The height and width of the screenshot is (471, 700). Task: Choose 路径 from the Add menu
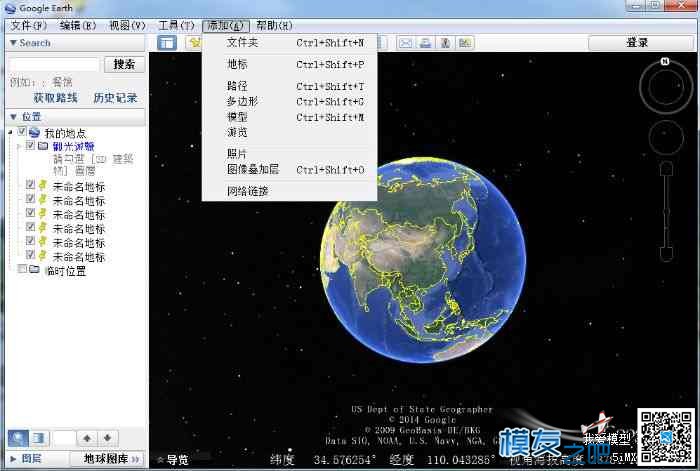(x=290, y=86)
